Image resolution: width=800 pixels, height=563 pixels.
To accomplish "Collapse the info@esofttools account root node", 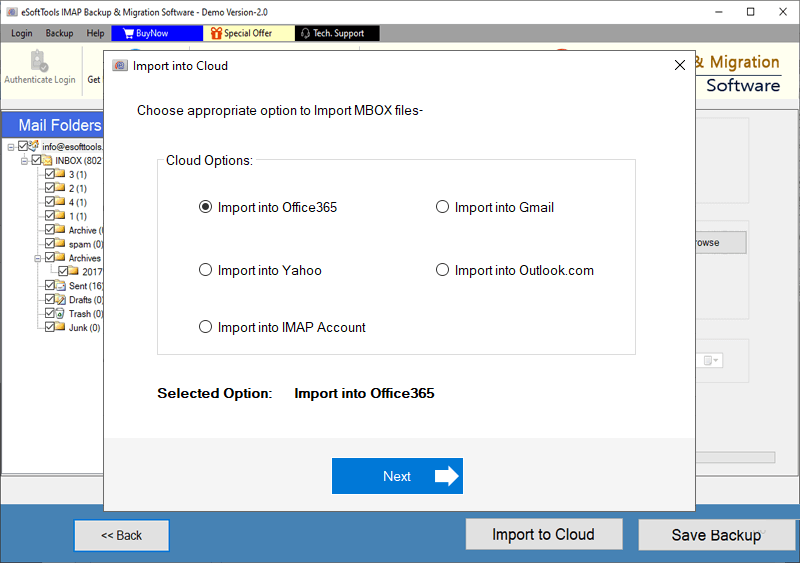I will [x=10, y=146].
